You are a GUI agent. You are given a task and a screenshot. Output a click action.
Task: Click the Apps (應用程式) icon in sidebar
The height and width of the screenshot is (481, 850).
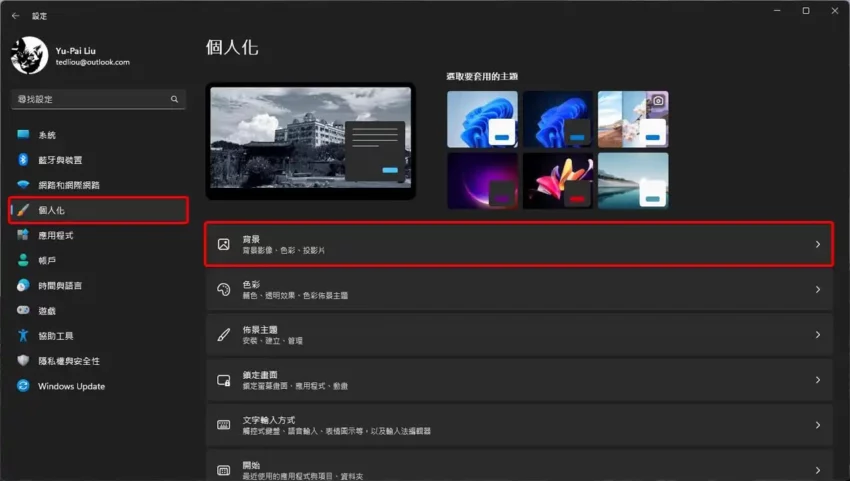23,235
